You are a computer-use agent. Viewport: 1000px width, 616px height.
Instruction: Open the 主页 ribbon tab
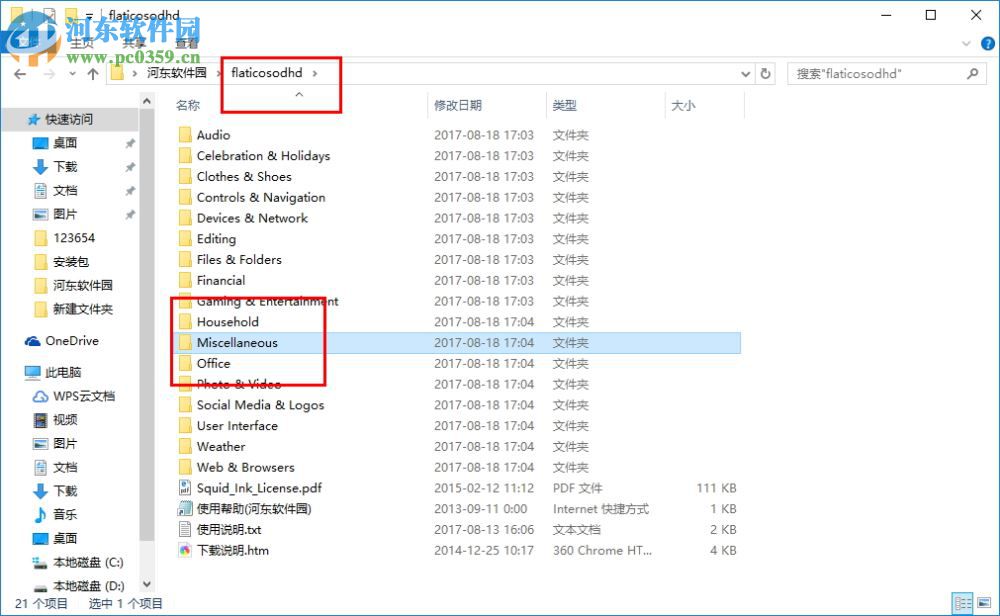point(82,43)
